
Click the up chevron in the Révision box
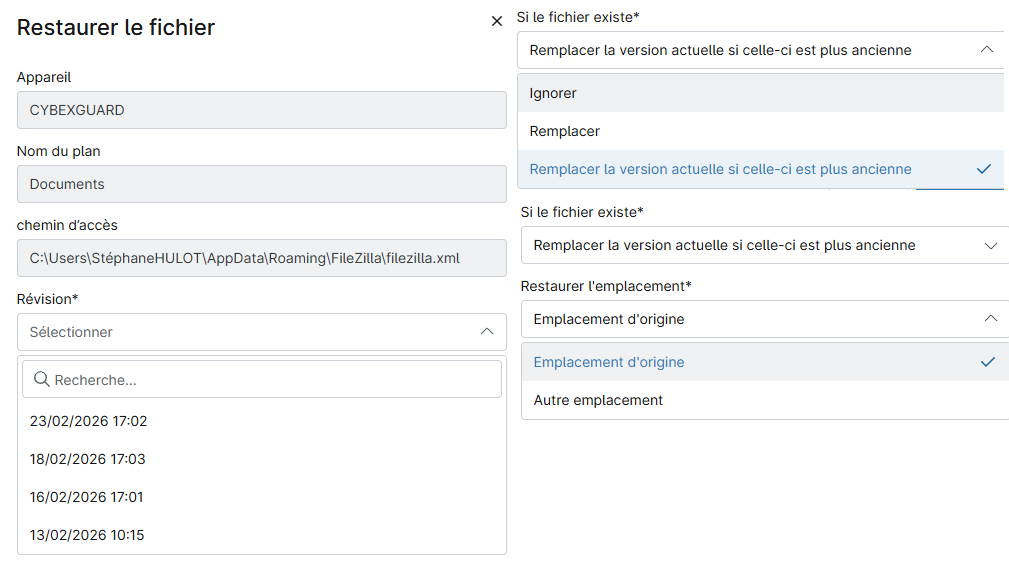(x=487, y=332)
